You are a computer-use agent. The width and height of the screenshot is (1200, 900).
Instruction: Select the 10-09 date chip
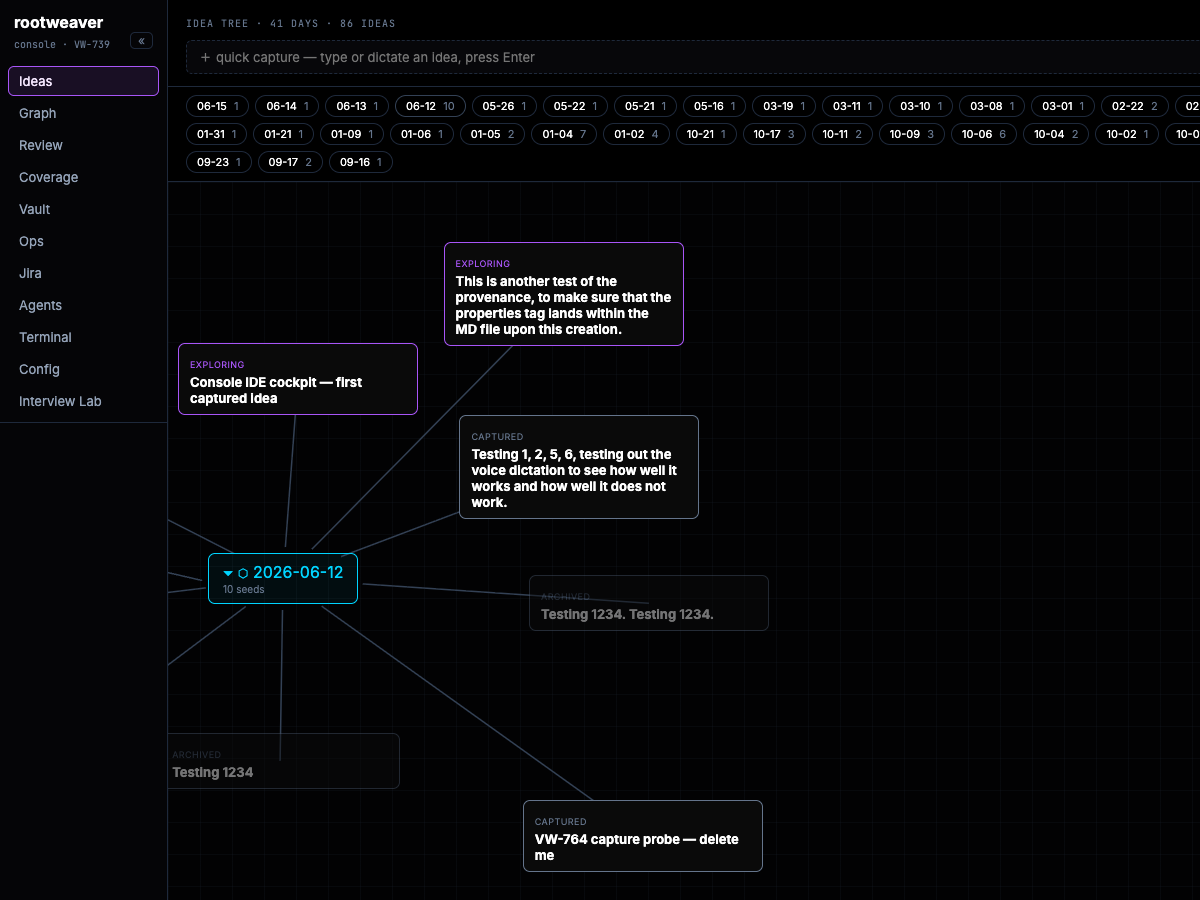(x=911, y=134)
